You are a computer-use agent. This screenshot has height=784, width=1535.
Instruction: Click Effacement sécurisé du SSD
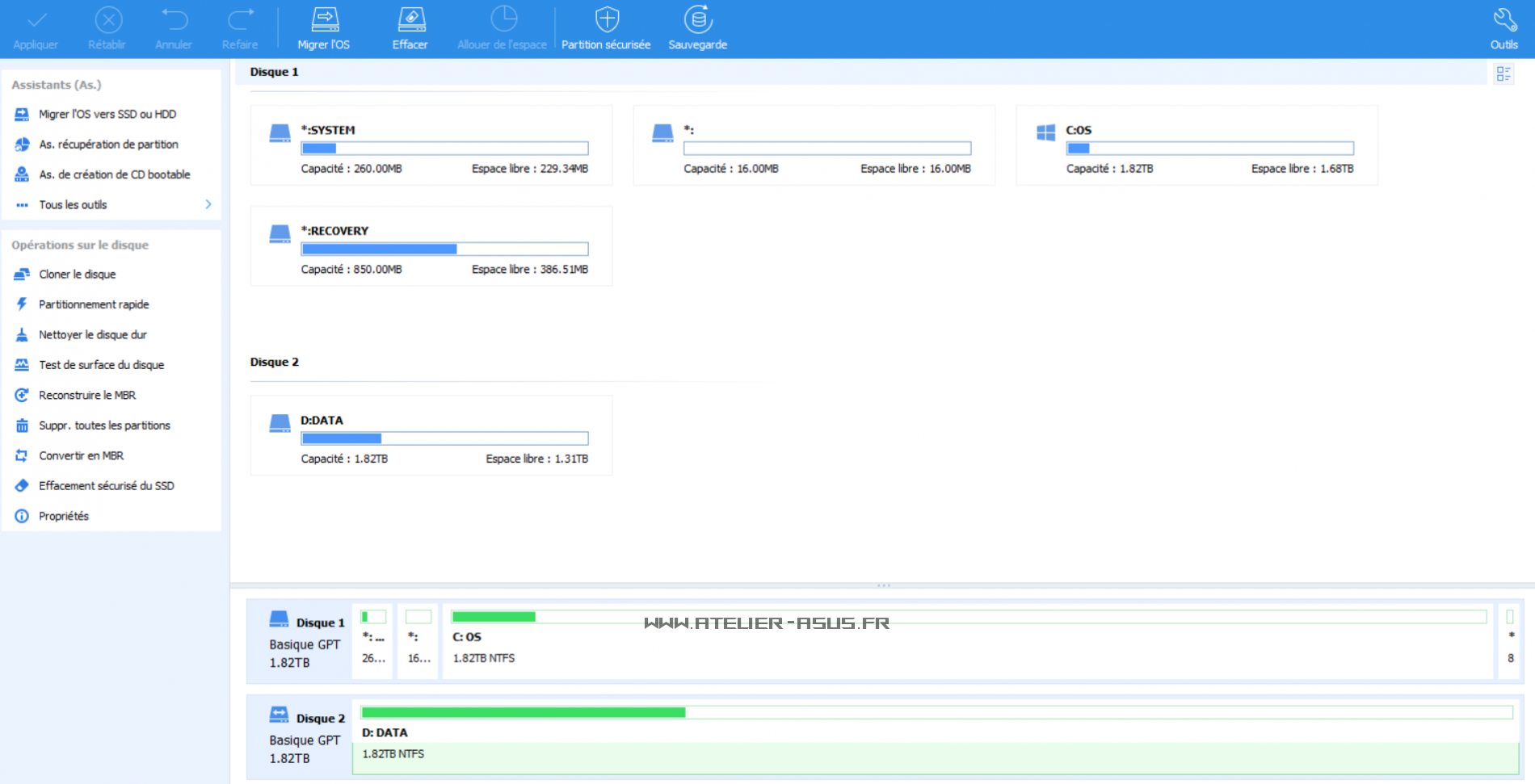coord(107,486)
